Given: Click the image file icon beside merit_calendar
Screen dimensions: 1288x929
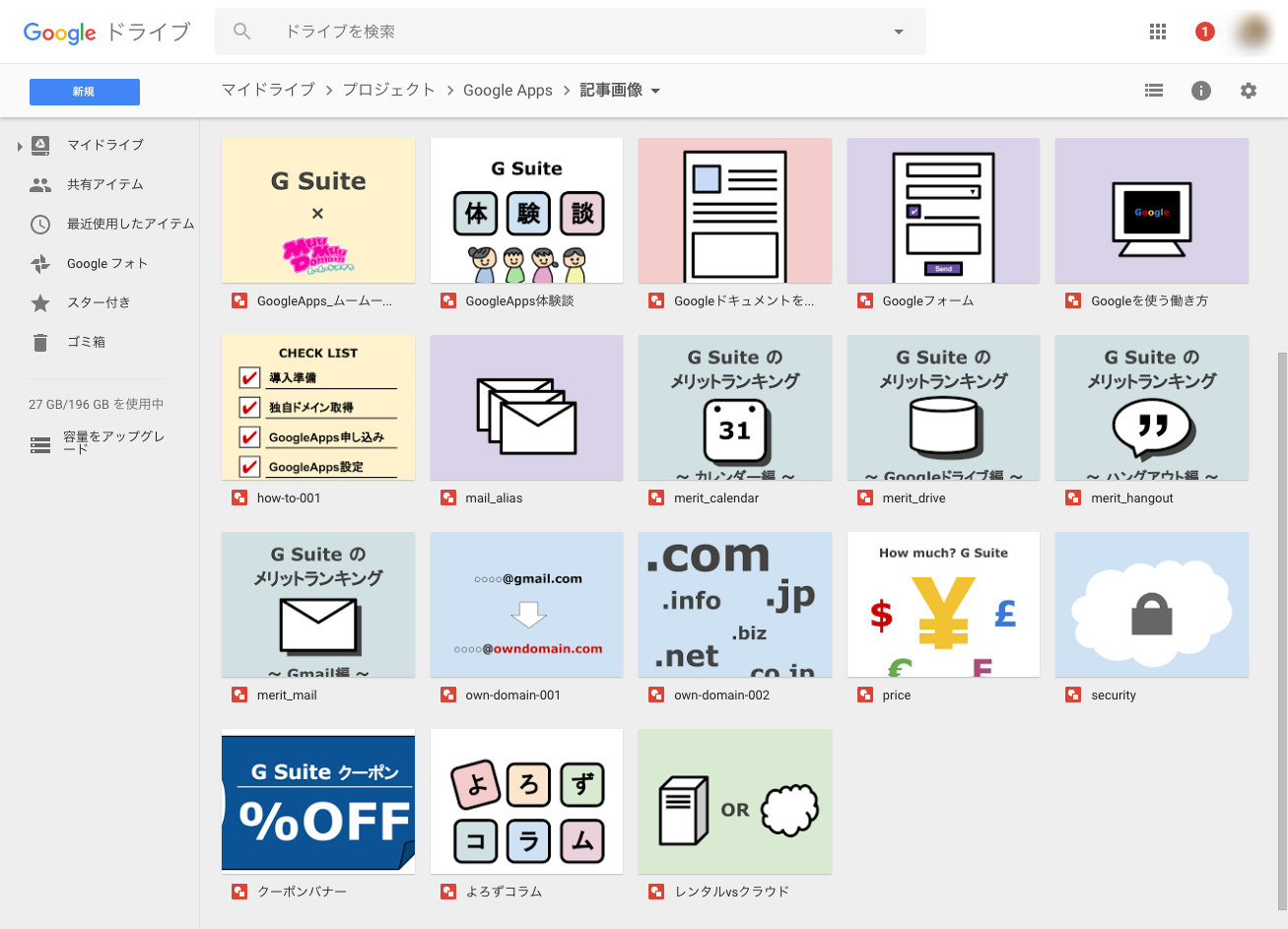Looking at the screenshot, I should pyautogui.click(x=656, y=498).
